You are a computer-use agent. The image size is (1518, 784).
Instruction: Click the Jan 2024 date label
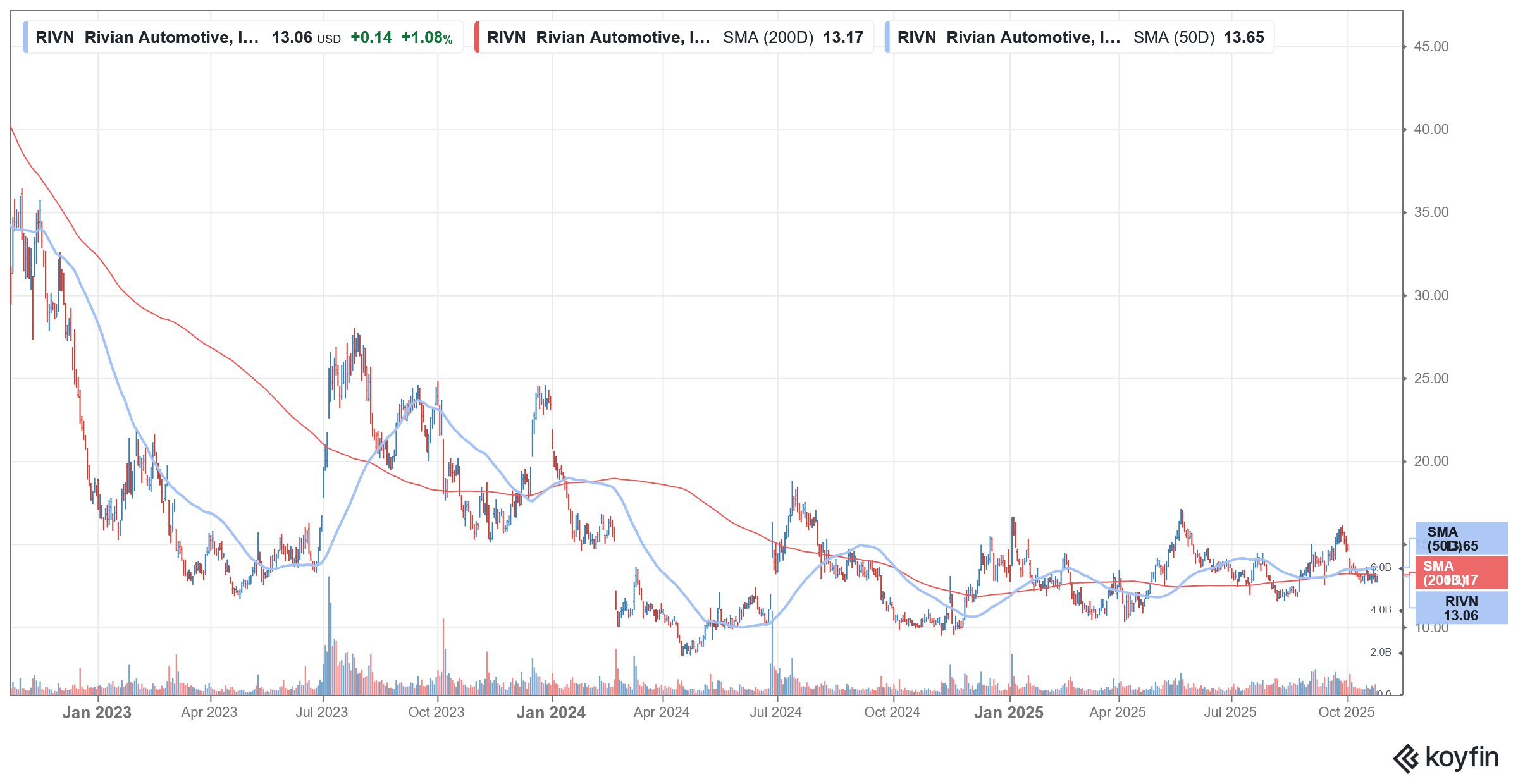(550, 713)
